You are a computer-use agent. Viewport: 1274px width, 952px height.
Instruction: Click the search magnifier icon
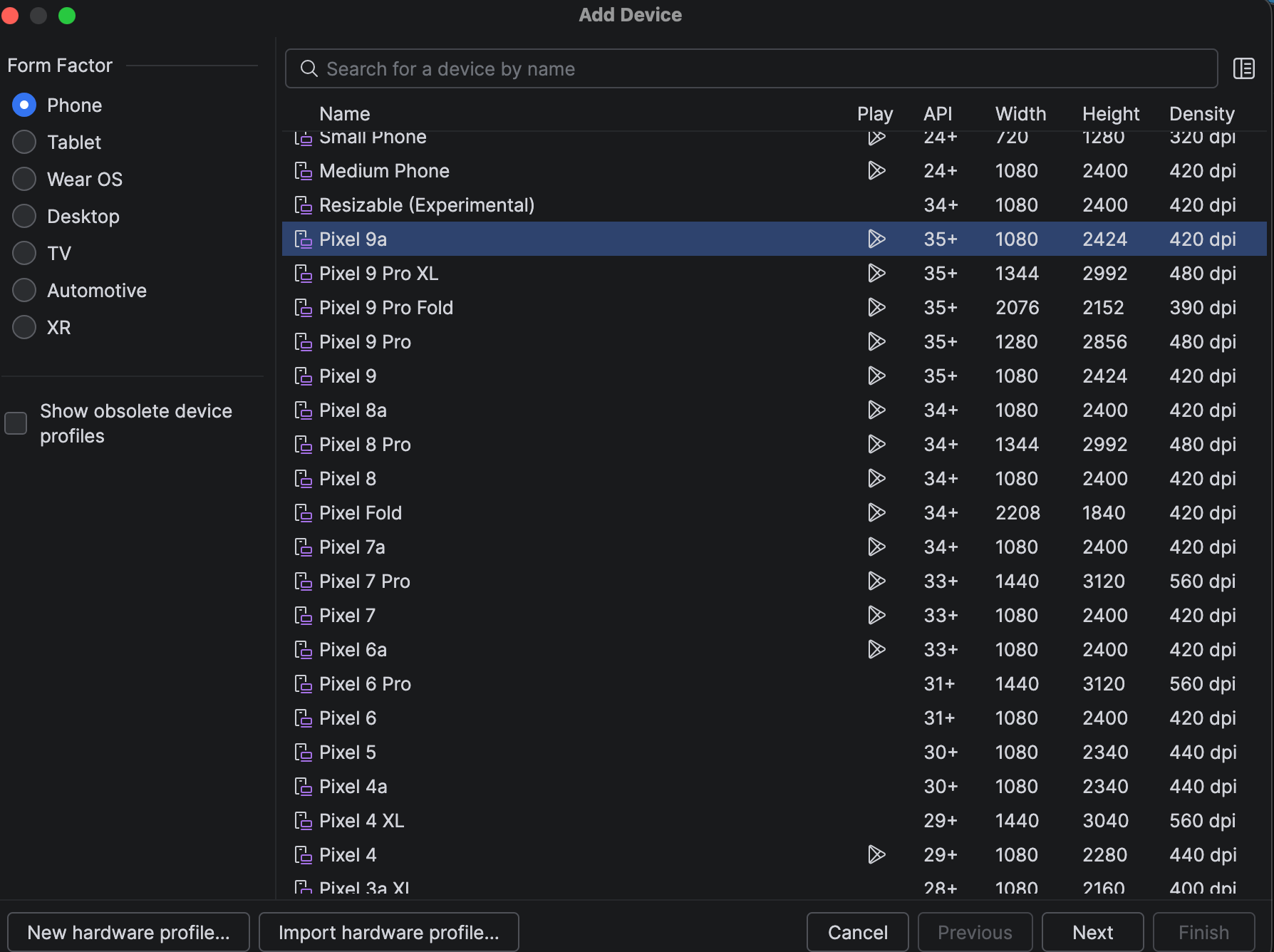(309, 68)
